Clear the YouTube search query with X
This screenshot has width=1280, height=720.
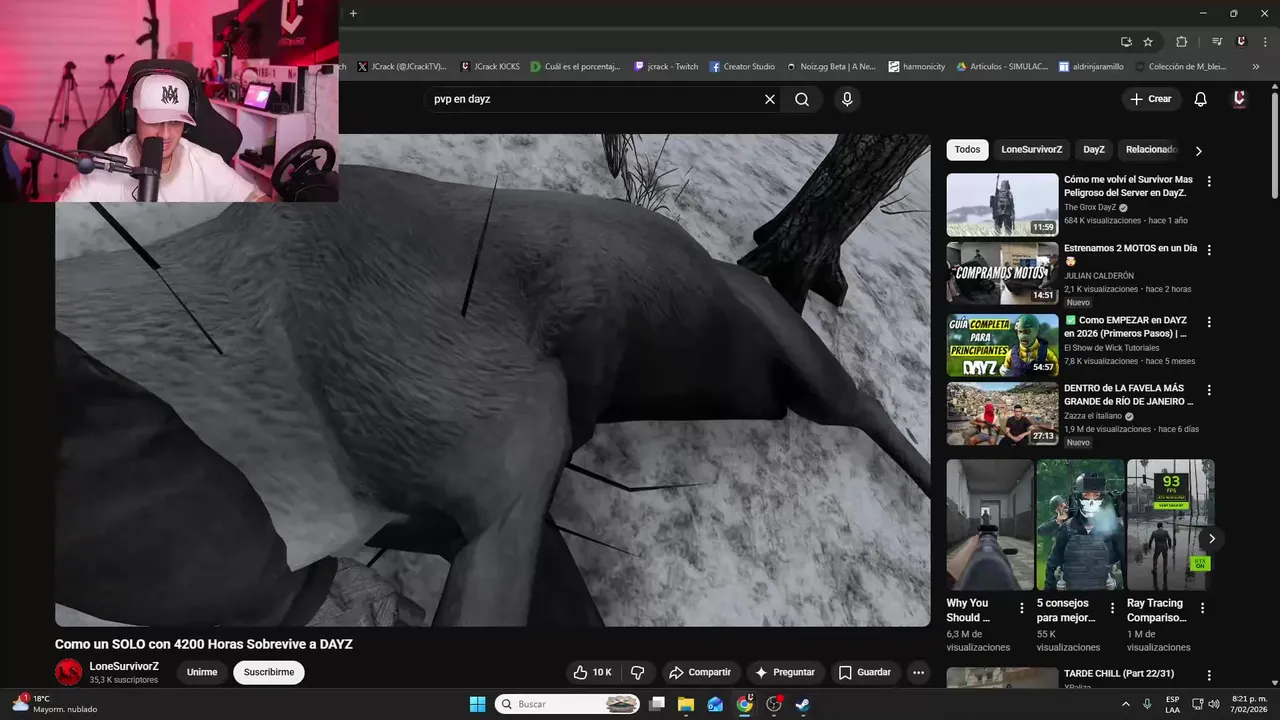coord(770,99)
